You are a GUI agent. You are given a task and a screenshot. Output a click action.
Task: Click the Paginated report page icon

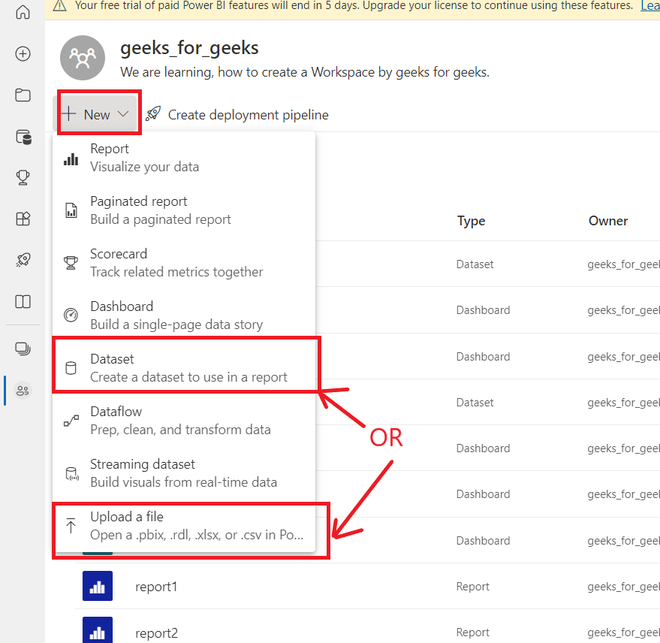(71, 210)
